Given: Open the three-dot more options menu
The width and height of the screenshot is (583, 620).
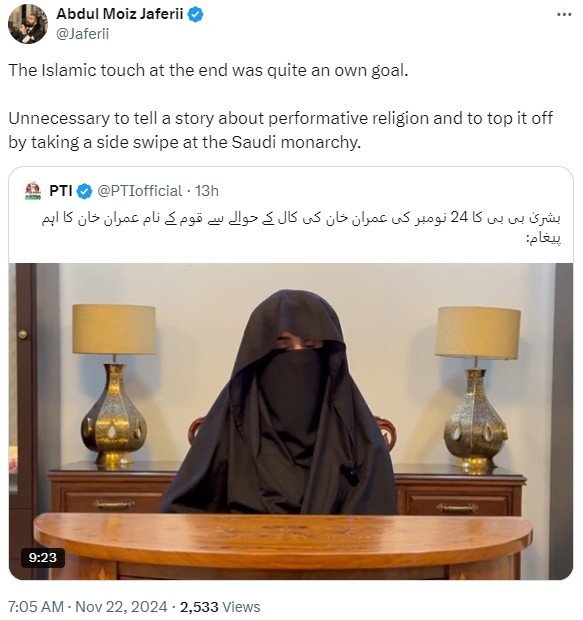Looking at the screenshot, I should 564,15.
